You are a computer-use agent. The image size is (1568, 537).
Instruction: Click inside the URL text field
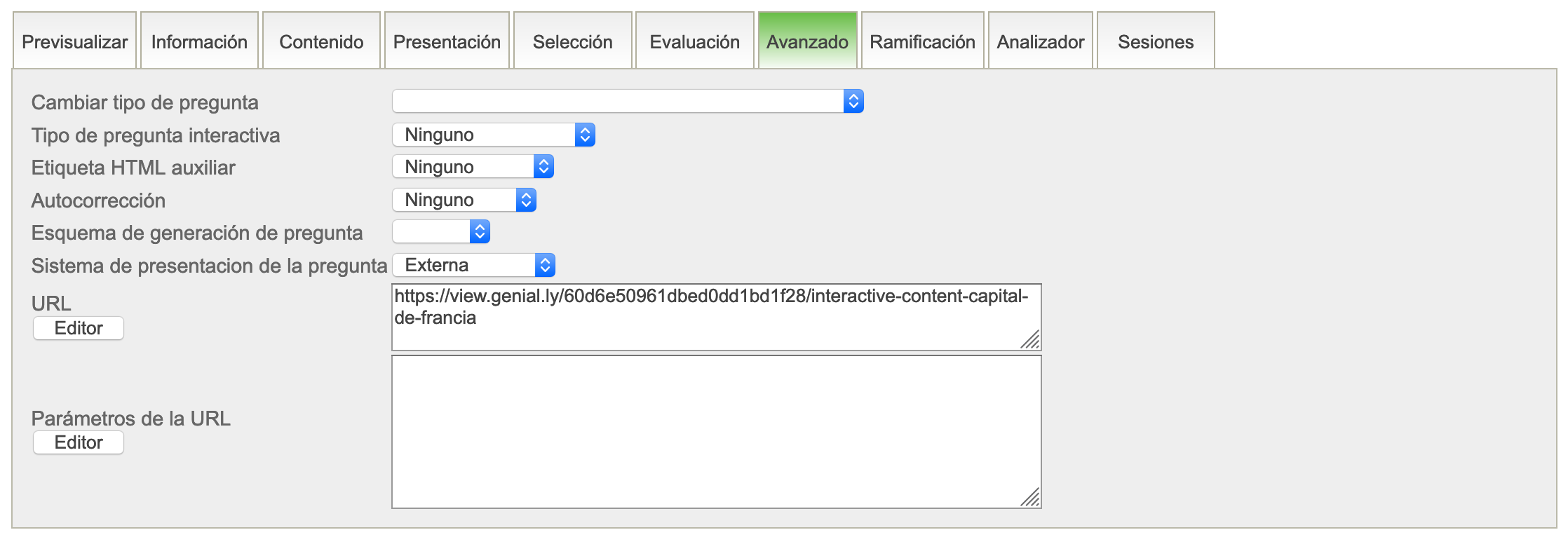coord(715,317)
